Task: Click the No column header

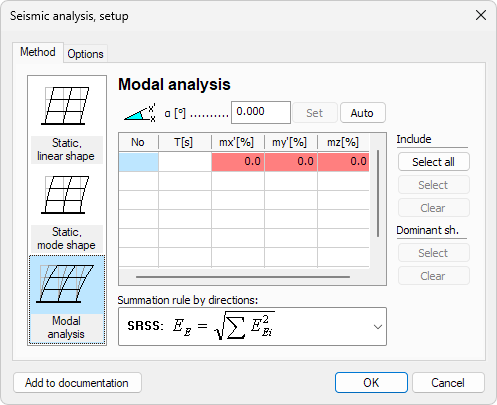Action: coord(138,142)
